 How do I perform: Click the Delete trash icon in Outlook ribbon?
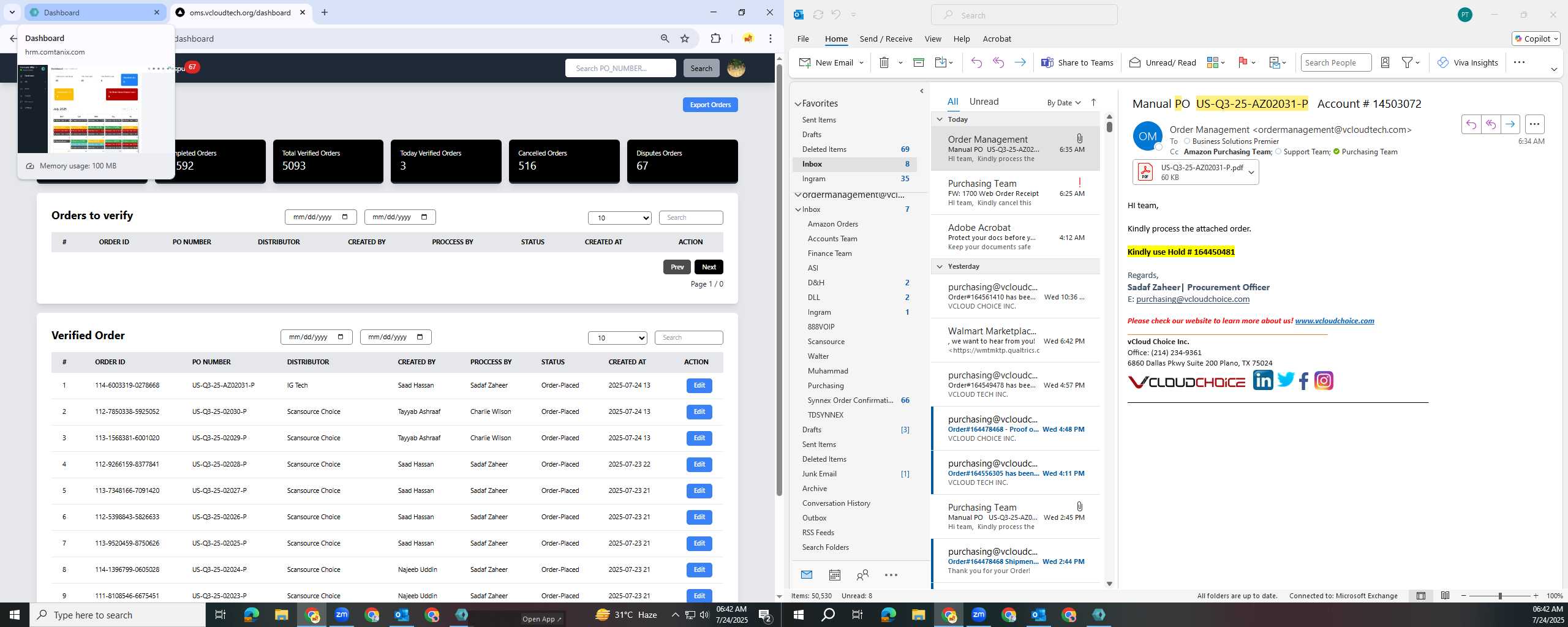(884, 62)
